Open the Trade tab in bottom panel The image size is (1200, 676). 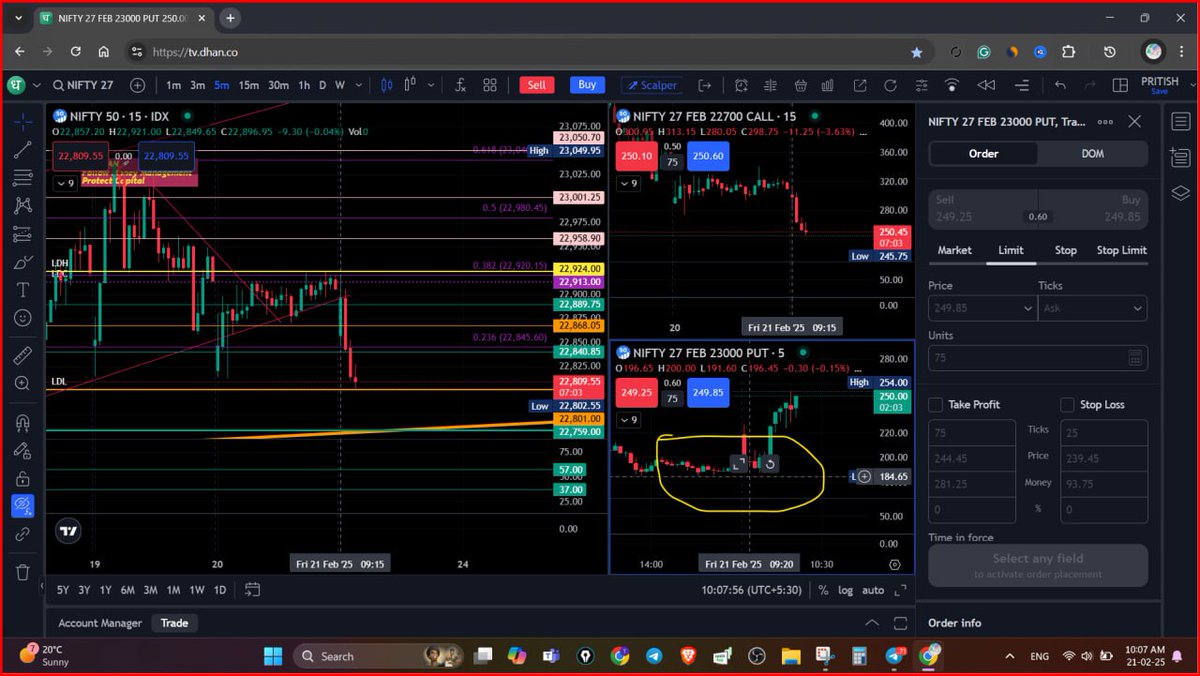[x=174, y=623]
